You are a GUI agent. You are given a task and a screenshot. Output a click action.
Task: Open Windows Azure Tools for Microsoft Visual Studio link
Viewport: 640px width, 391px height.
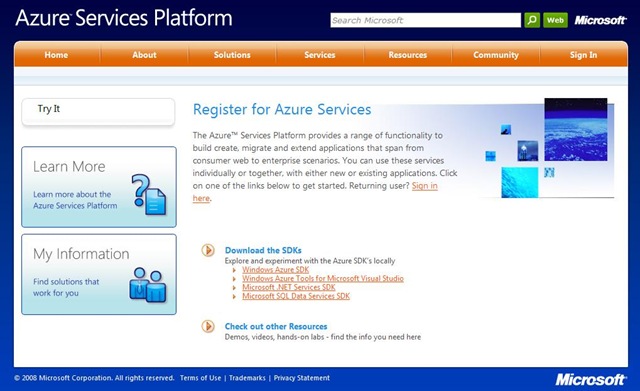[x=323, y=278]
